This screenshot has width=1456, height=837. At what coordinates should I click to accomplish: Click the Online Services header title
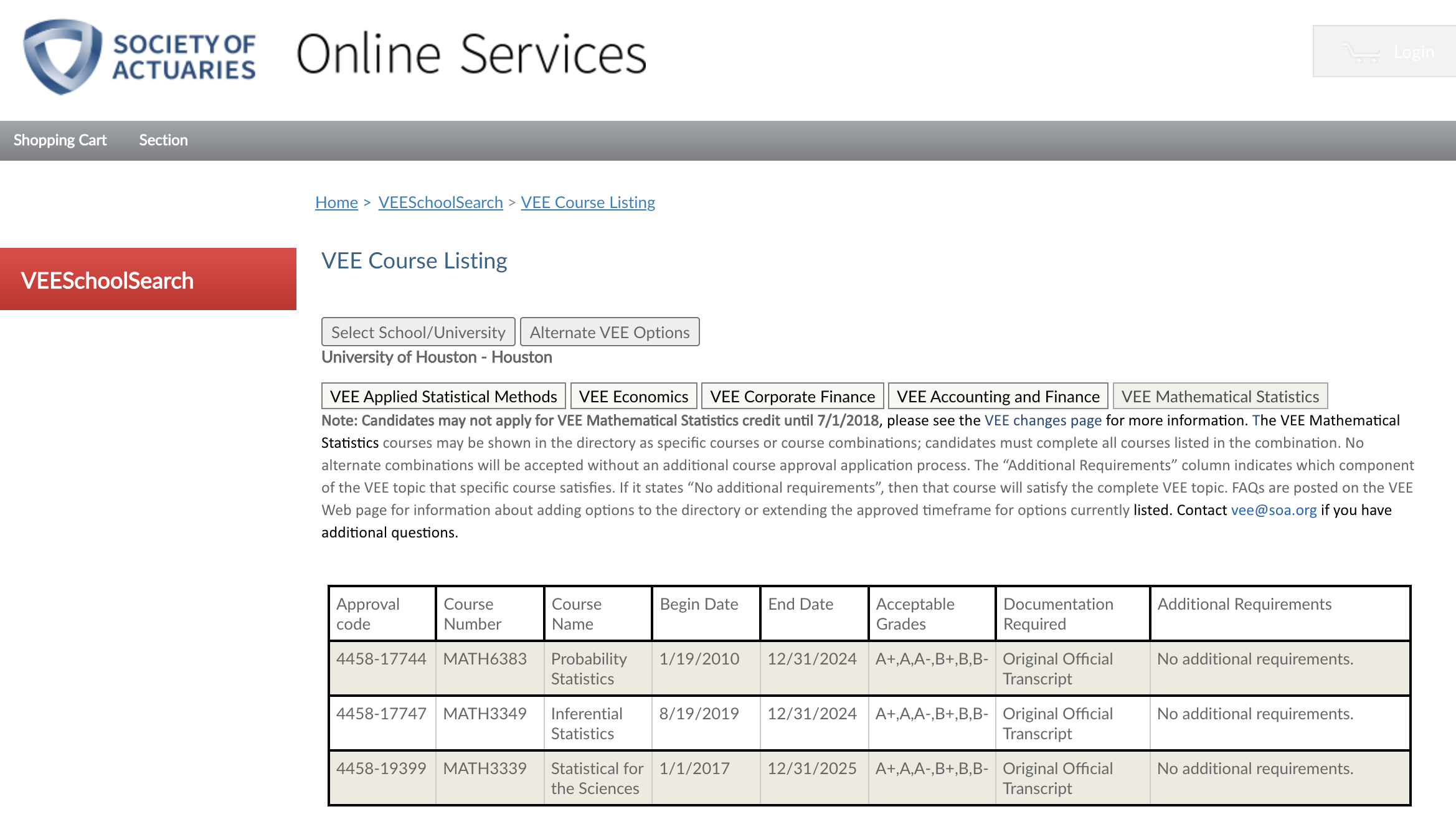[471, 54]
